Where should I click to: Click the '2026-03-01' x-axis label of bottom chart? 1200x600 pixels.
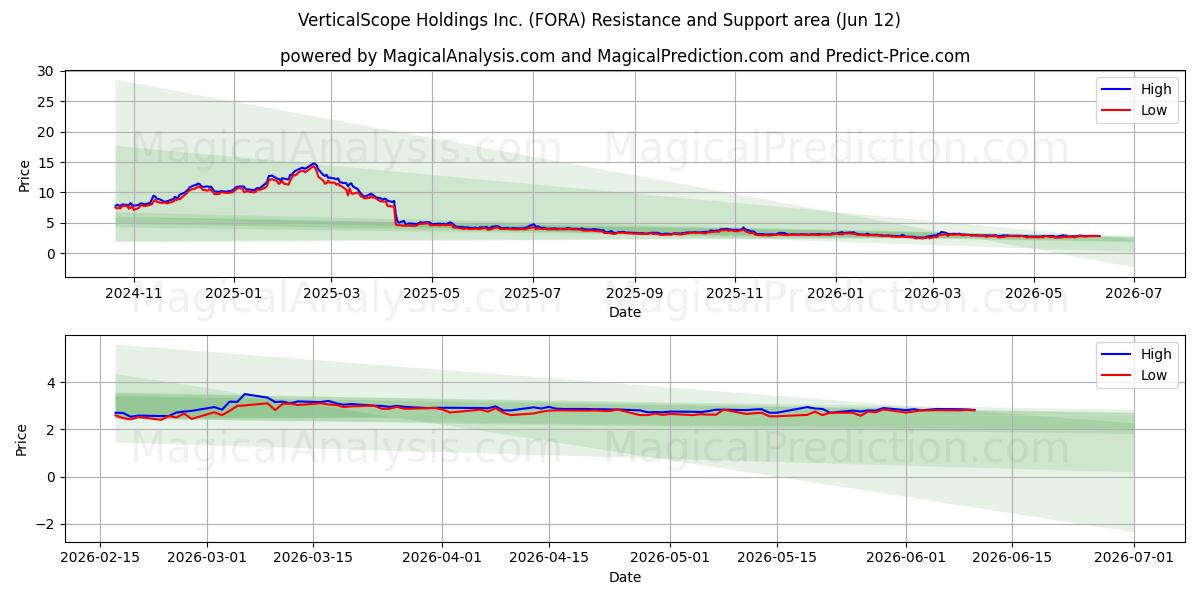pos(208,557)
